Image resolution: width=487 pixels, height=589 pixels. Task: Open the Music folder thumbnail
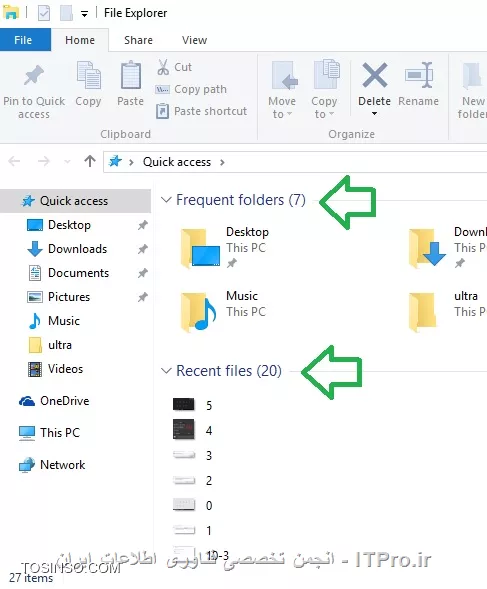click(x=198, y=312)
